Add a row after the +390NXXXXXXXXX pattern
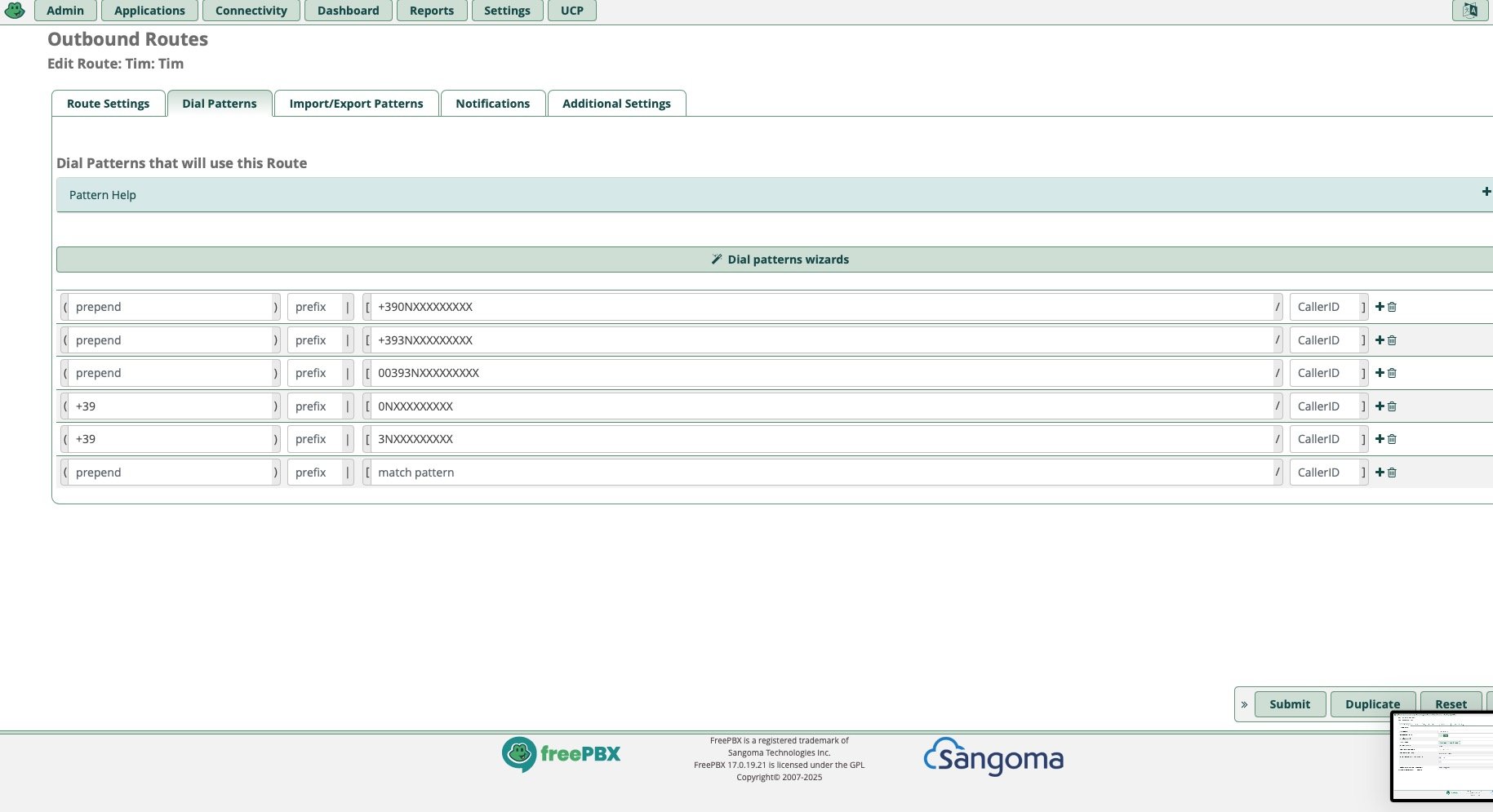This screenshot has width=1493, height=812. (1380, 307)
